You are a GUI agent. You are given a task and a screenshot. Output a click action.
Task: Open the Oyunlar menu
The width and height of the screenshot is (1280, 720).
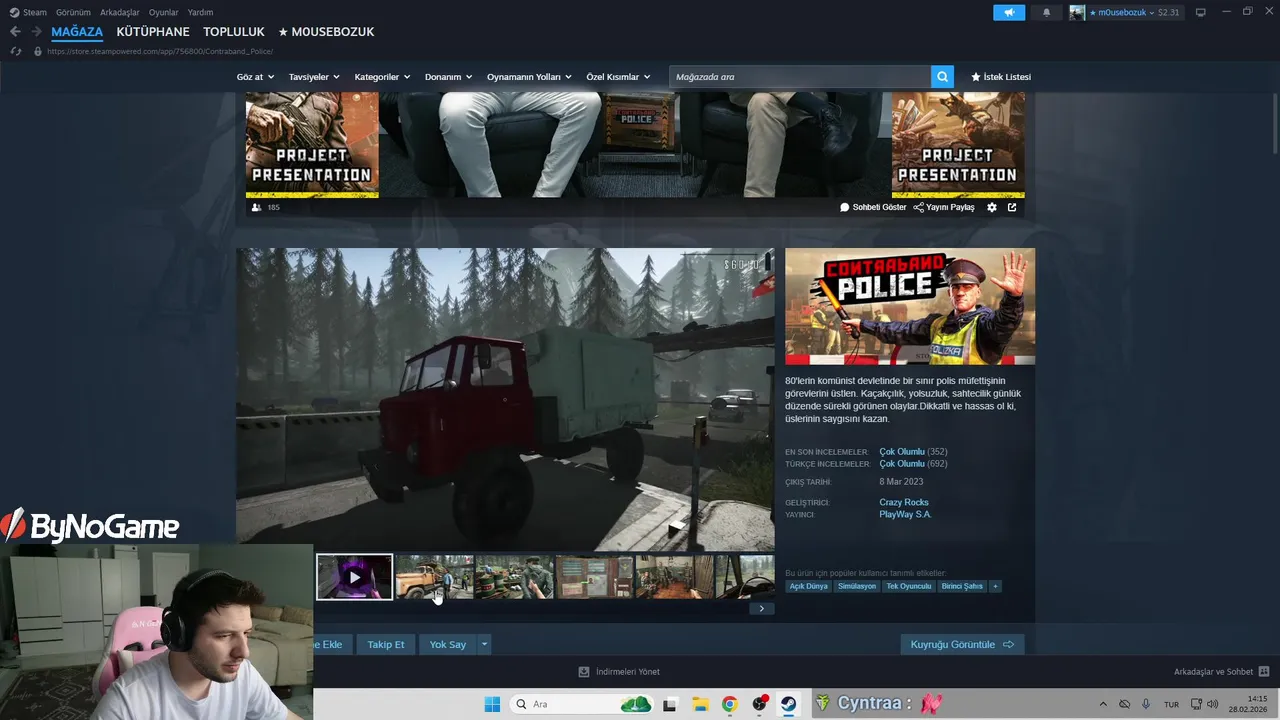(164, 12)
